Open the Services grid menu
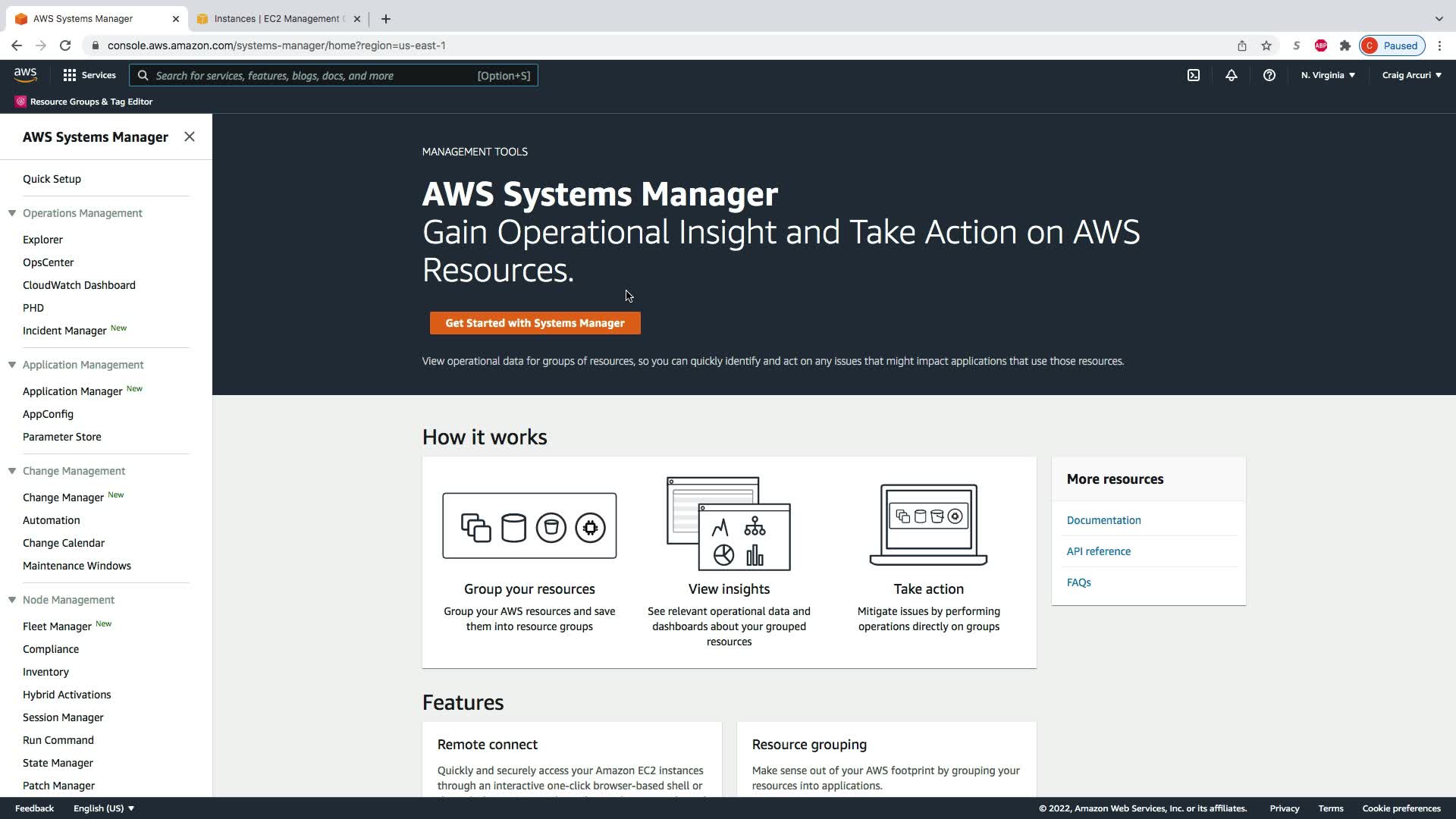The height and width of the screenshot is (819, 1456). pos(89,75)
